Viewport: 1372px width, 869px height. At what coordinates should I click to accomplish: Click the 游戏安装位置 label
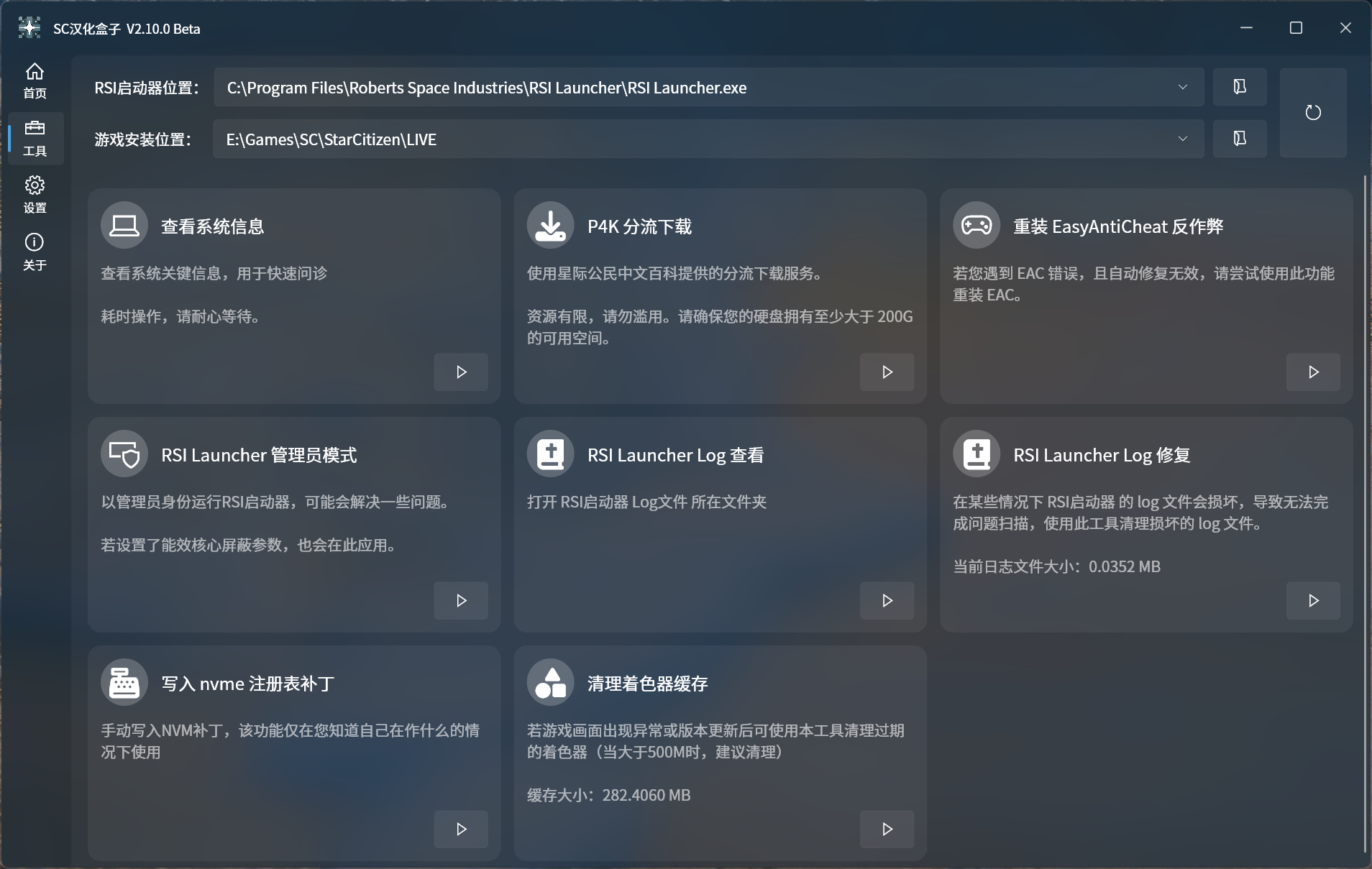click(x=142, y=139)
